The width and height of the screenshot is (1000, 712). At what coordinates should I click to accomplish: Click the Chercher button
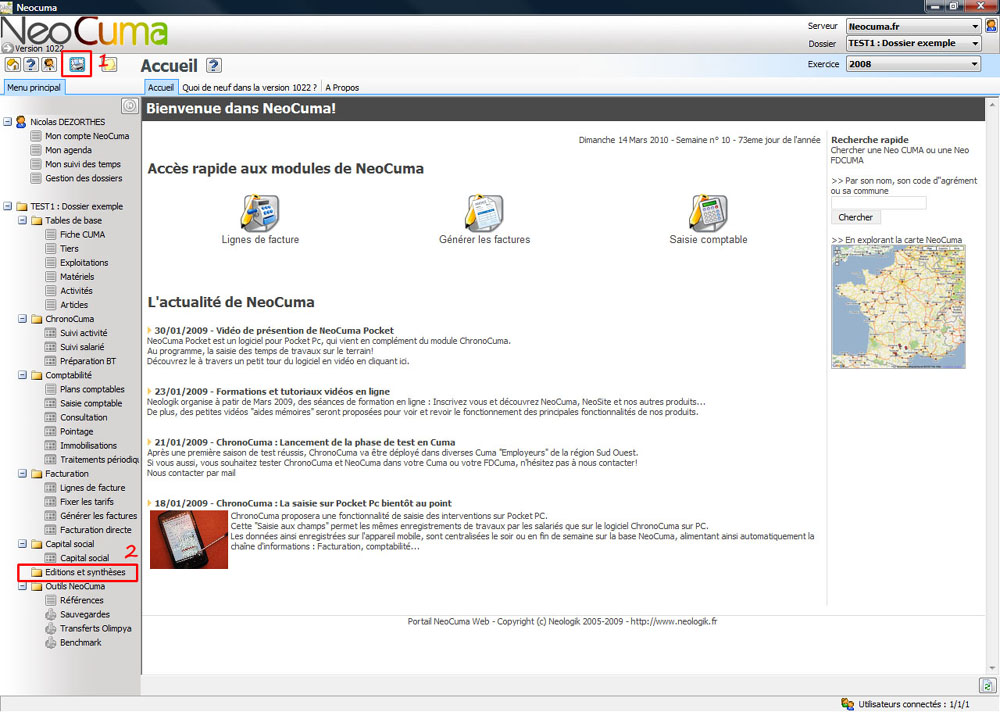tap(855, 217)
